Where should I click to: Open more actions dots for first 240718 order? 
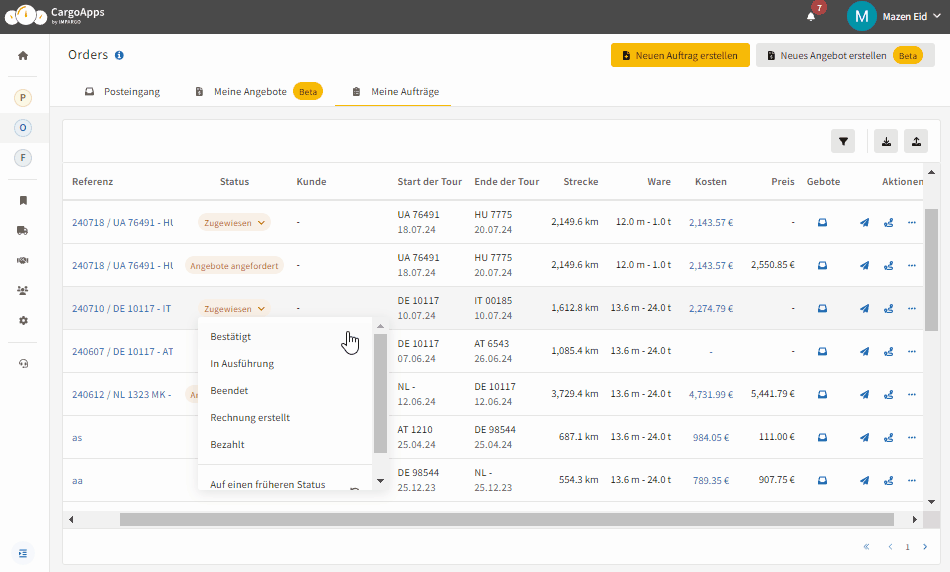coord(912,222)
